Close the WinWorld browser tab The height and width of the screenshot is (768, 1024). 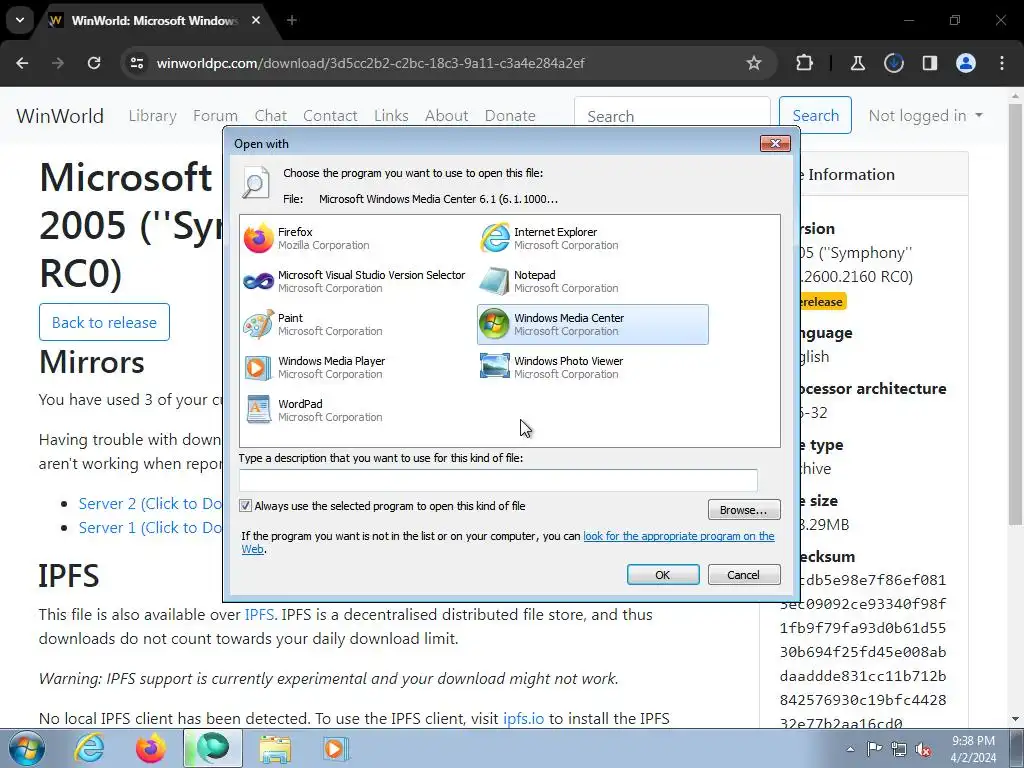pyautogui.click(x=256, y=20)
